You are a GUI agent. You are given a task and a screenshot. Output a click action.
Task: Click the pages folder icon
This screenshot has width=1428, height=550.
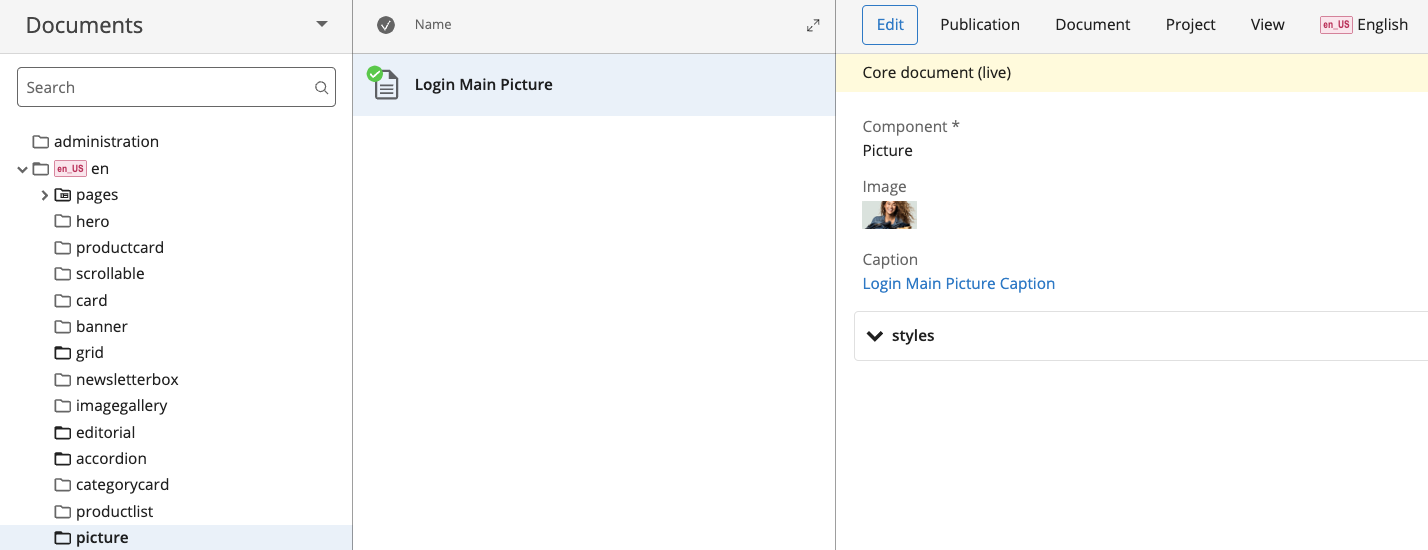pyautogui.click(x=63, y=195)
